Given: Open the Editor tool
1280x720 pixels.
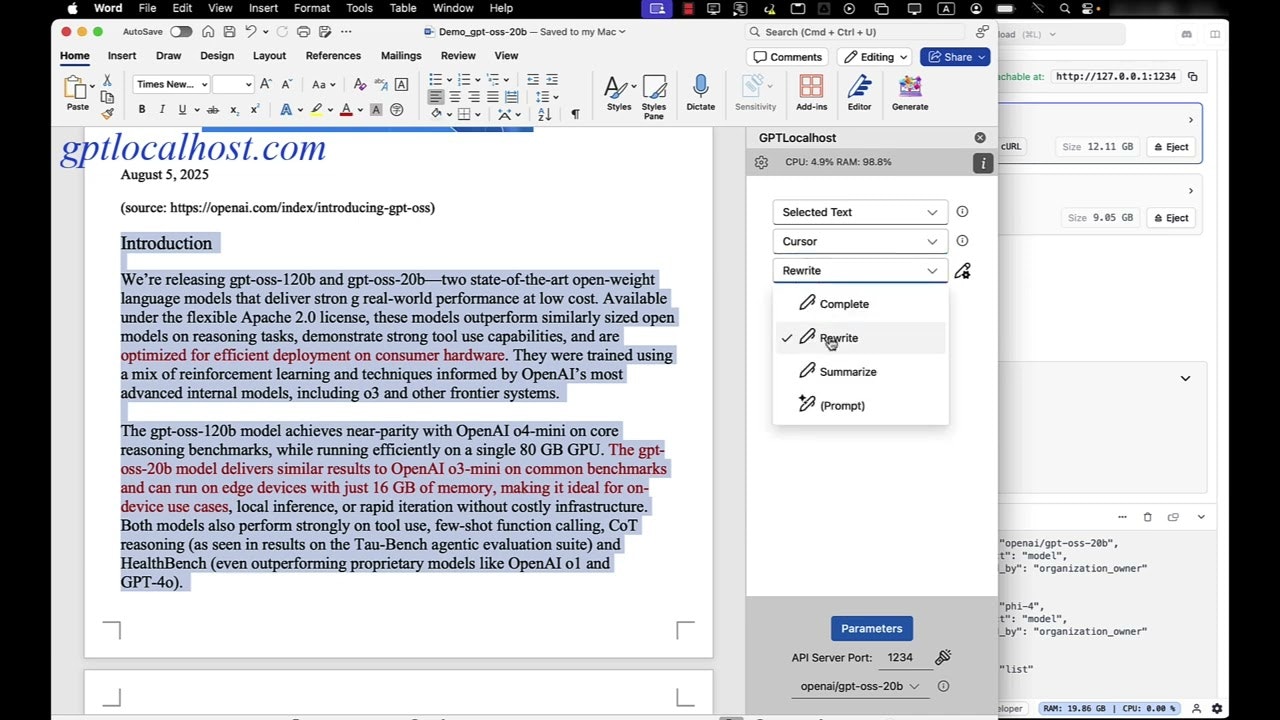Looking at the screenshot, I should pyautogui.click(x=859, y=92).
